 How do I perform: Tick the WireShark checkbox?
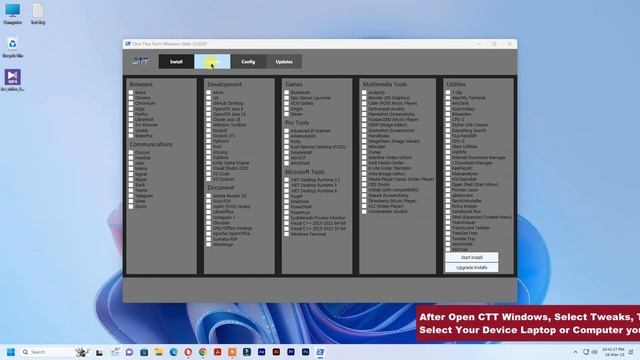pos(287,163)
